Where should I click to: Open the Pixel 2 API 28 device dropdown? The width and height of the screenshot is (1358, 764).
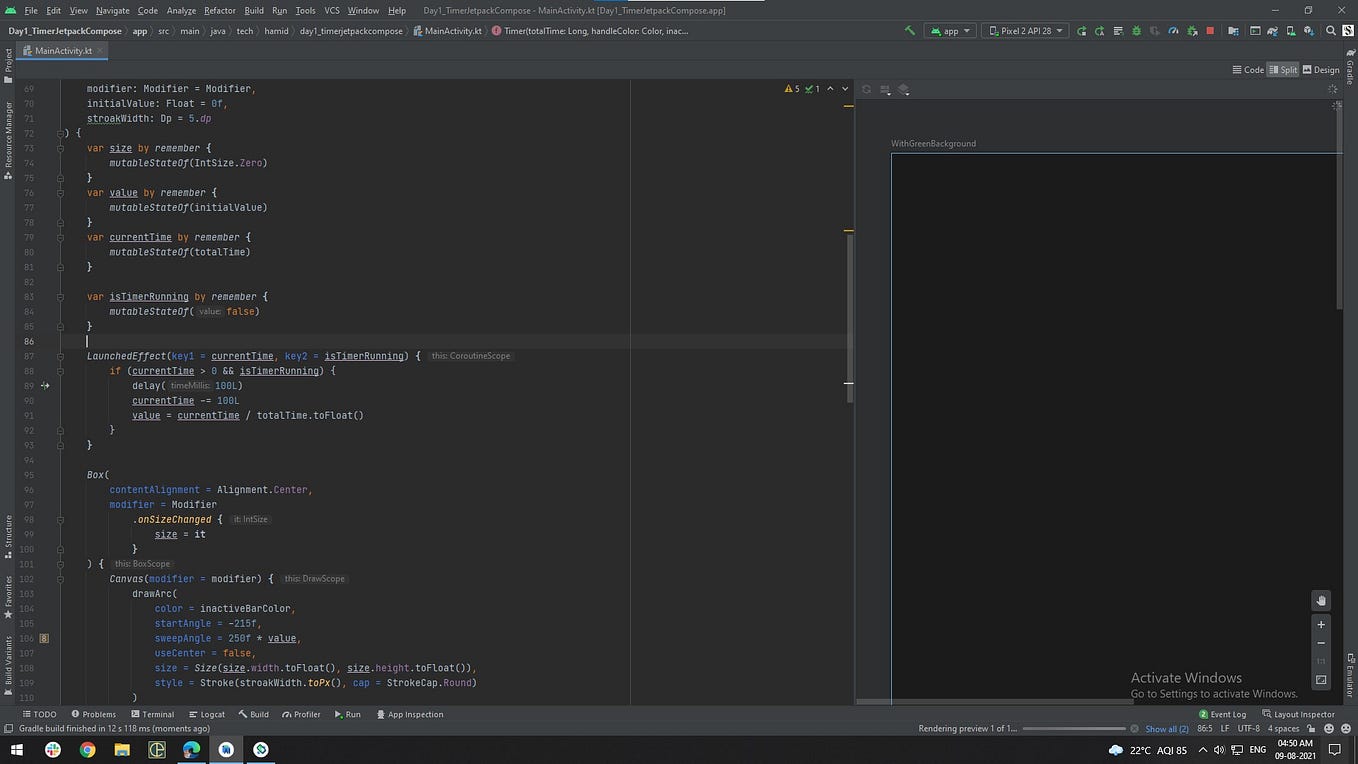[1025, 31]
